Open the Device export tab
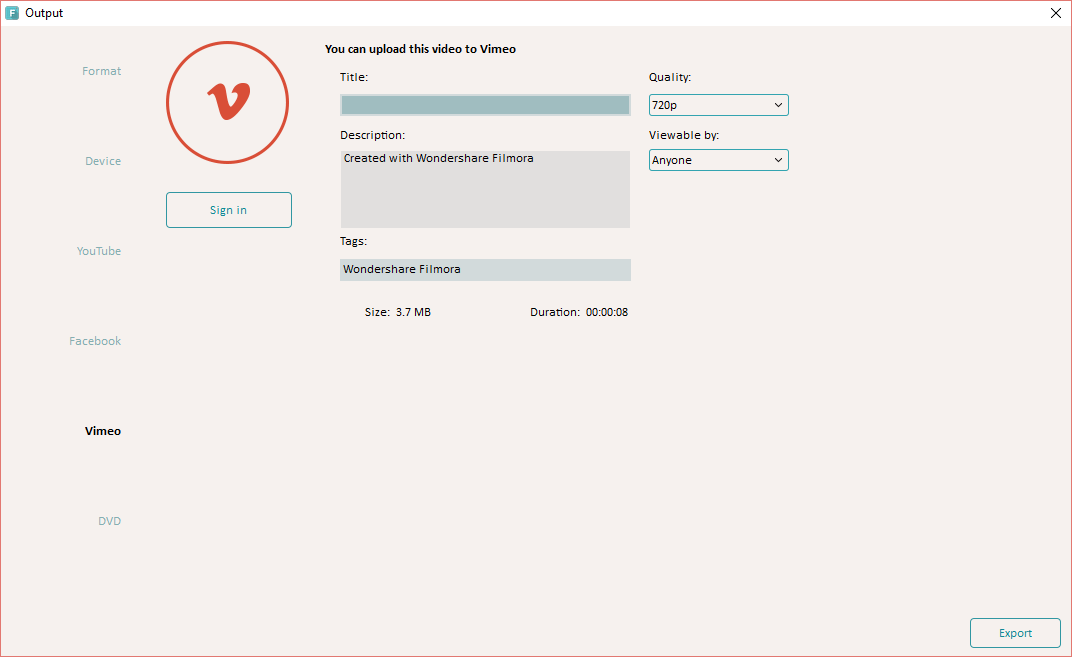 coord(102,161)
